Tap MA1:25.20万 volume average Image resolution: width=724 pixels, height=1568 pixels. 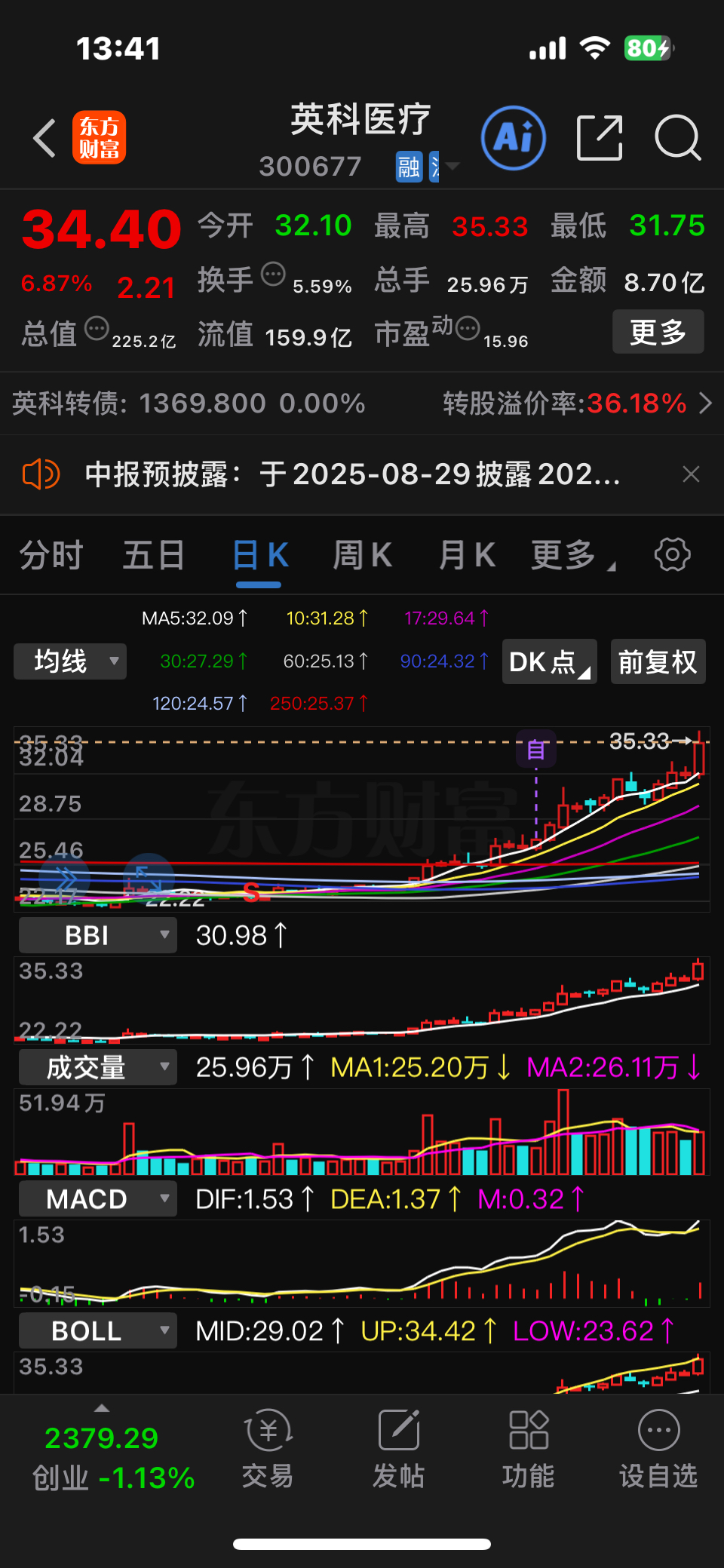tap(421, 1067)
